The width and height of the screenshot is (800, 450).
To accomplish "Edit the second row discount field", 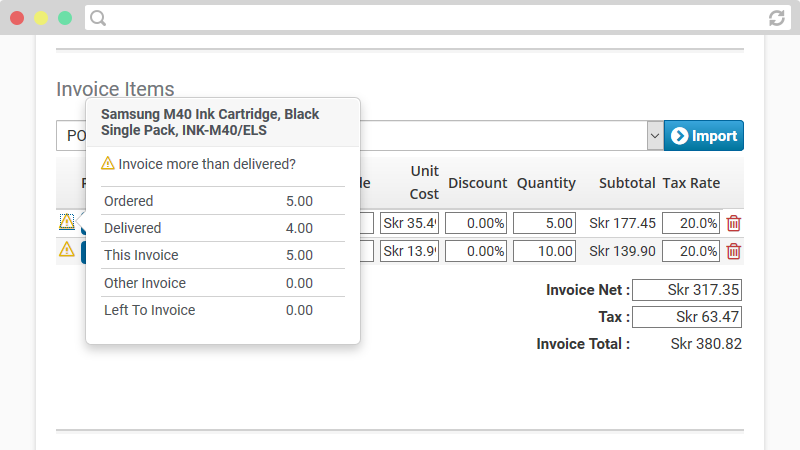I will (x=476, y=251).
